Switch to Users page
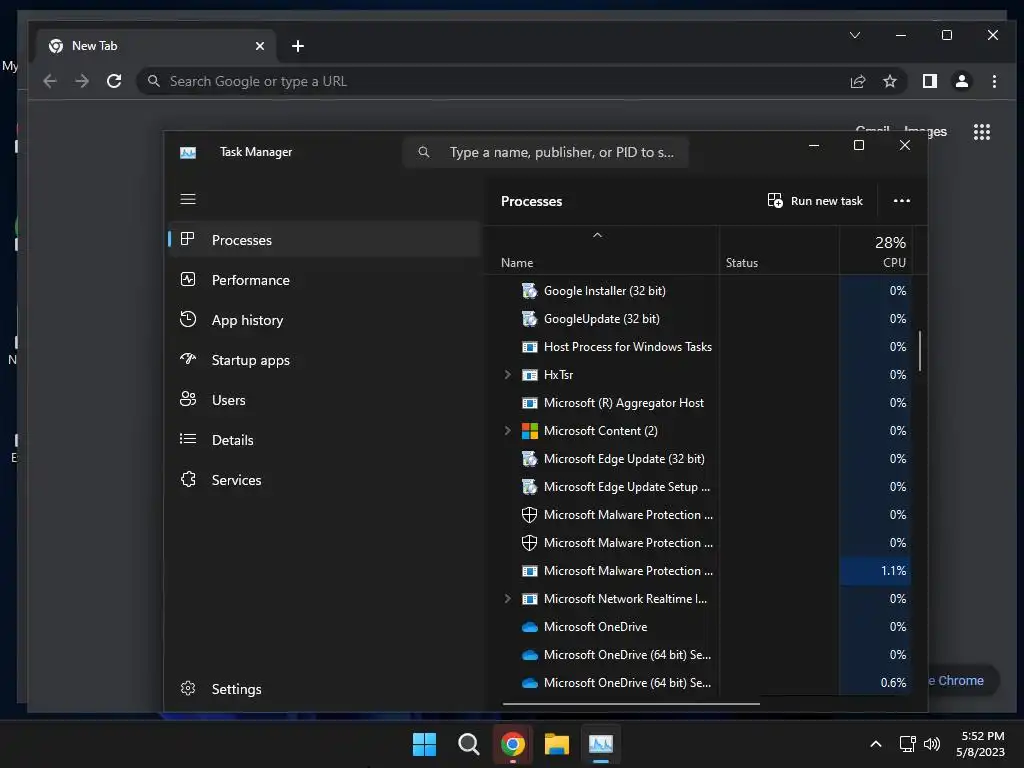 (x=325, y=400)
